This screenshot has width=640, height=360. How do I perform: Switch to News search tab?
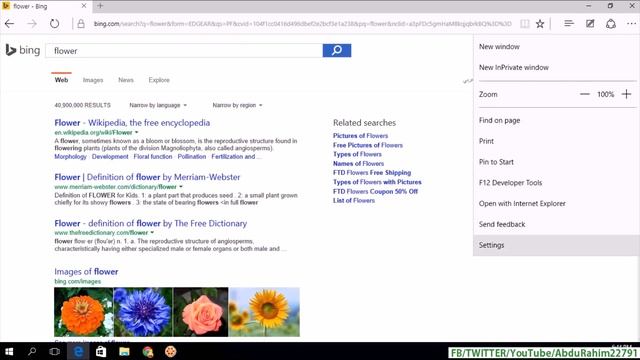click(126, 80)
